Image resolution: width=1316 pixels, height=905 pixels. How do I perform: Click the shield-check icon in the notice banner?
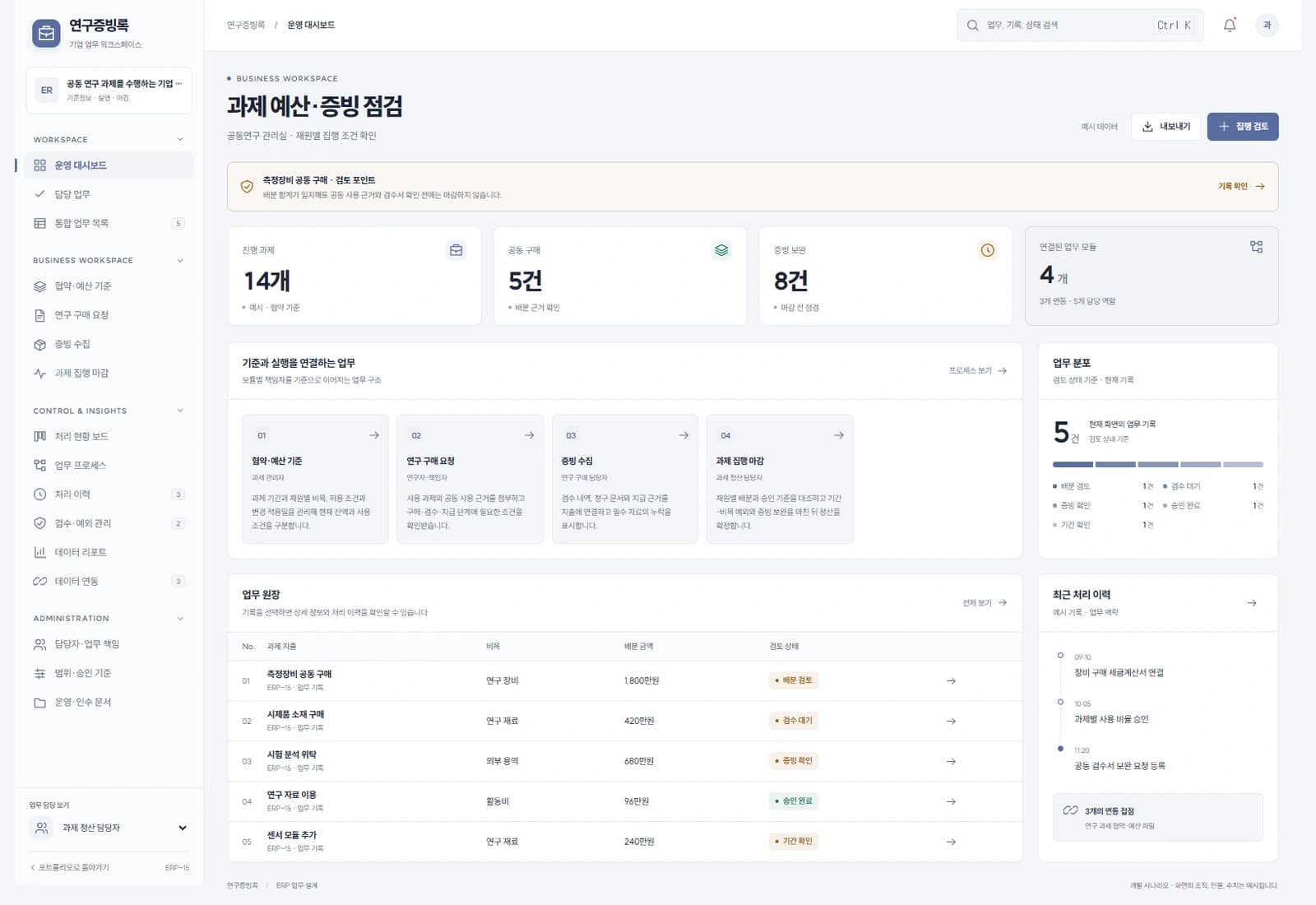(x=247, y=187)
